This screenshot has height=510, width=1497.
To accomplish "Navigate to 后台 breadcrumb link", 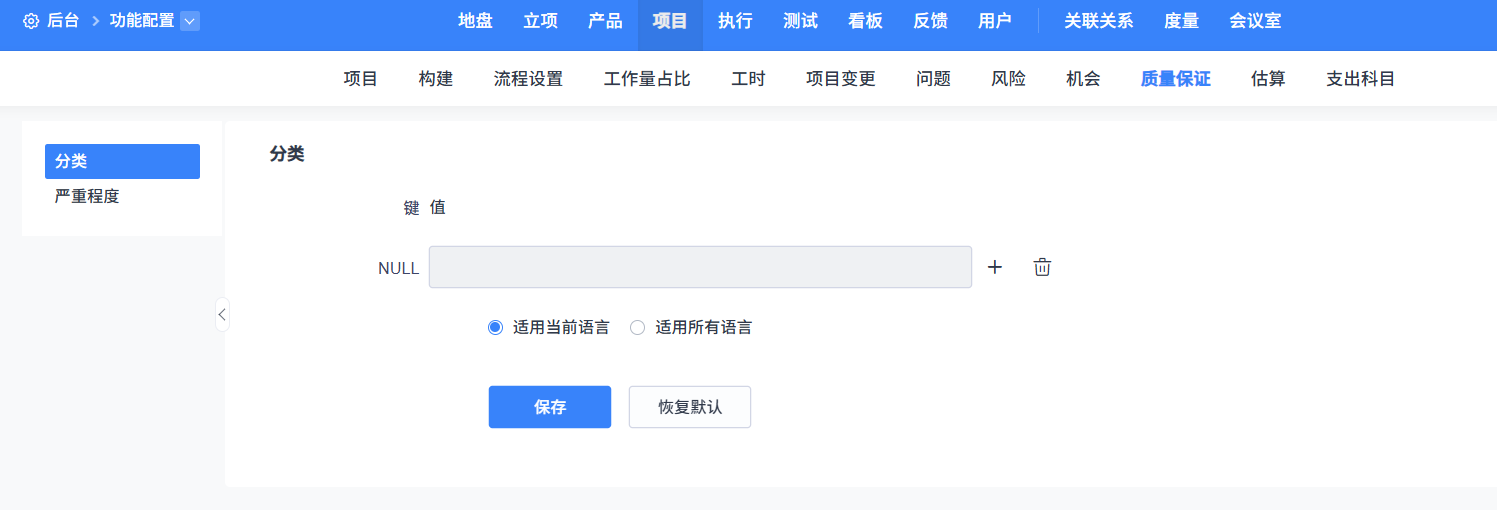I will point(63,21).
